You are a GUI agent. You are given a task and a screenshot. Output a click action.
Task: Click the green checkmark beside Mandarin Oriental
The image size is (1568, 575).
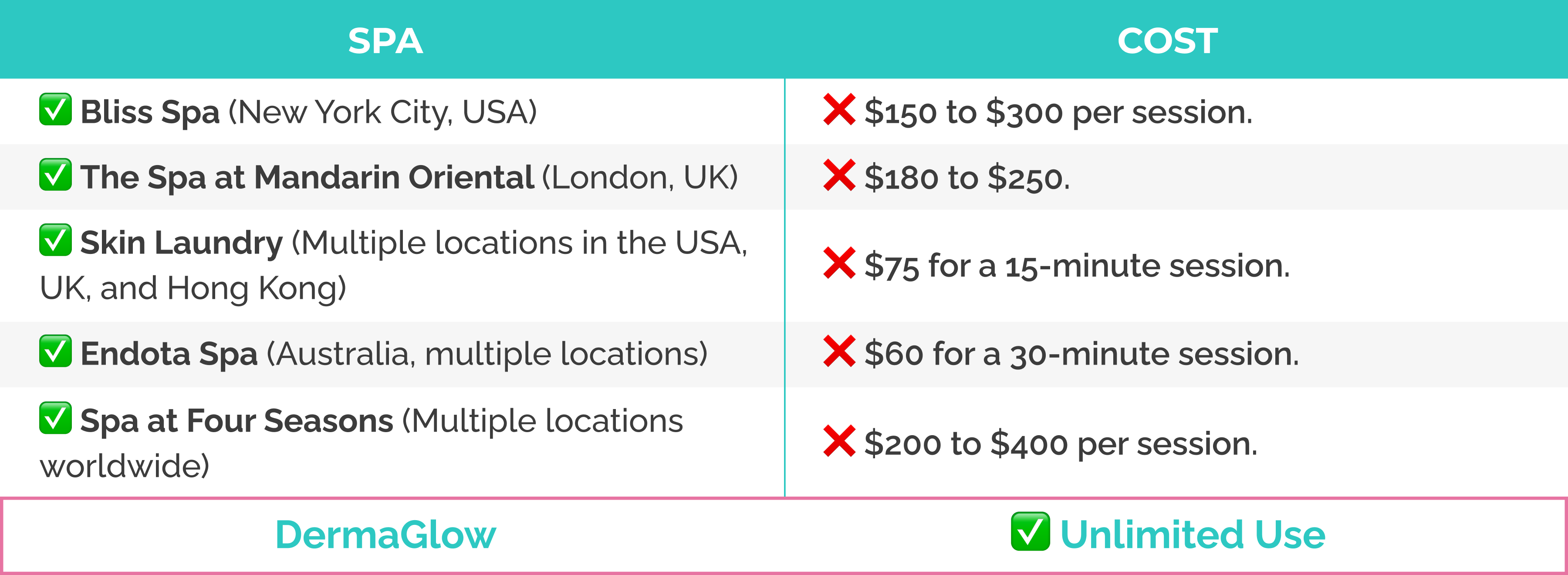pyautogui.click(x=55, y=175)
